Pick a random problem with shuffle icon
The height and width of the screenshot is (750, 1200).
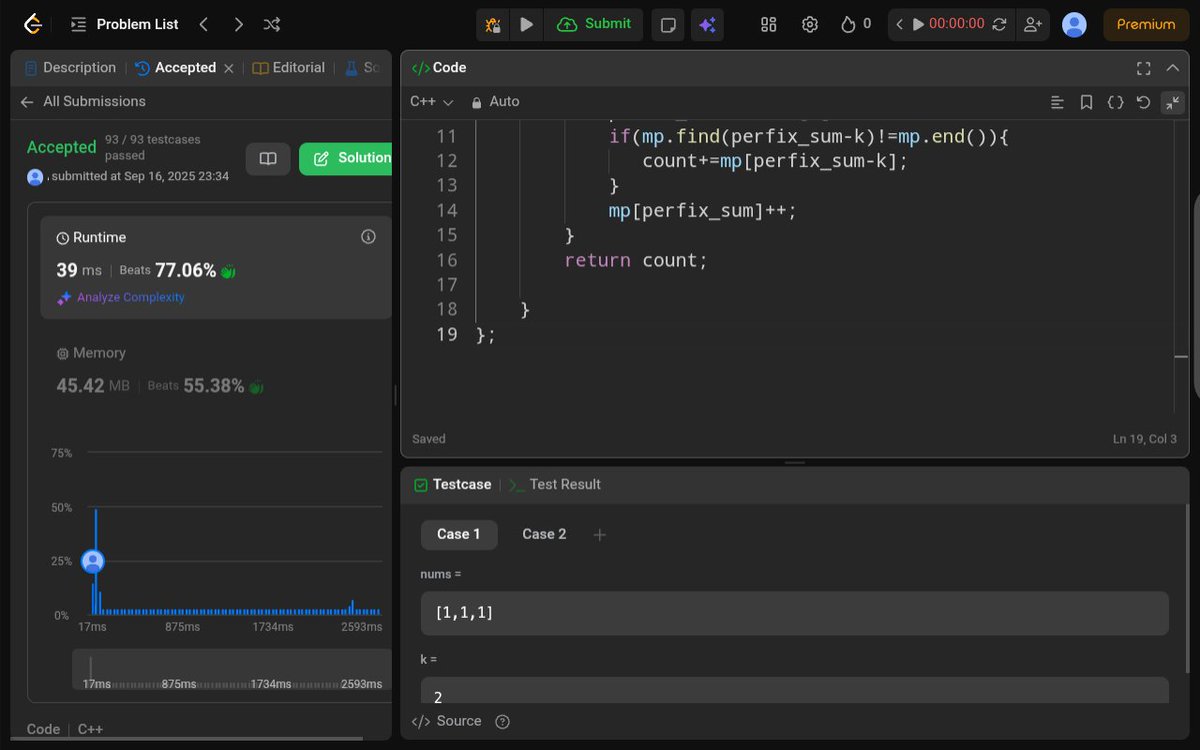[271, 24]
